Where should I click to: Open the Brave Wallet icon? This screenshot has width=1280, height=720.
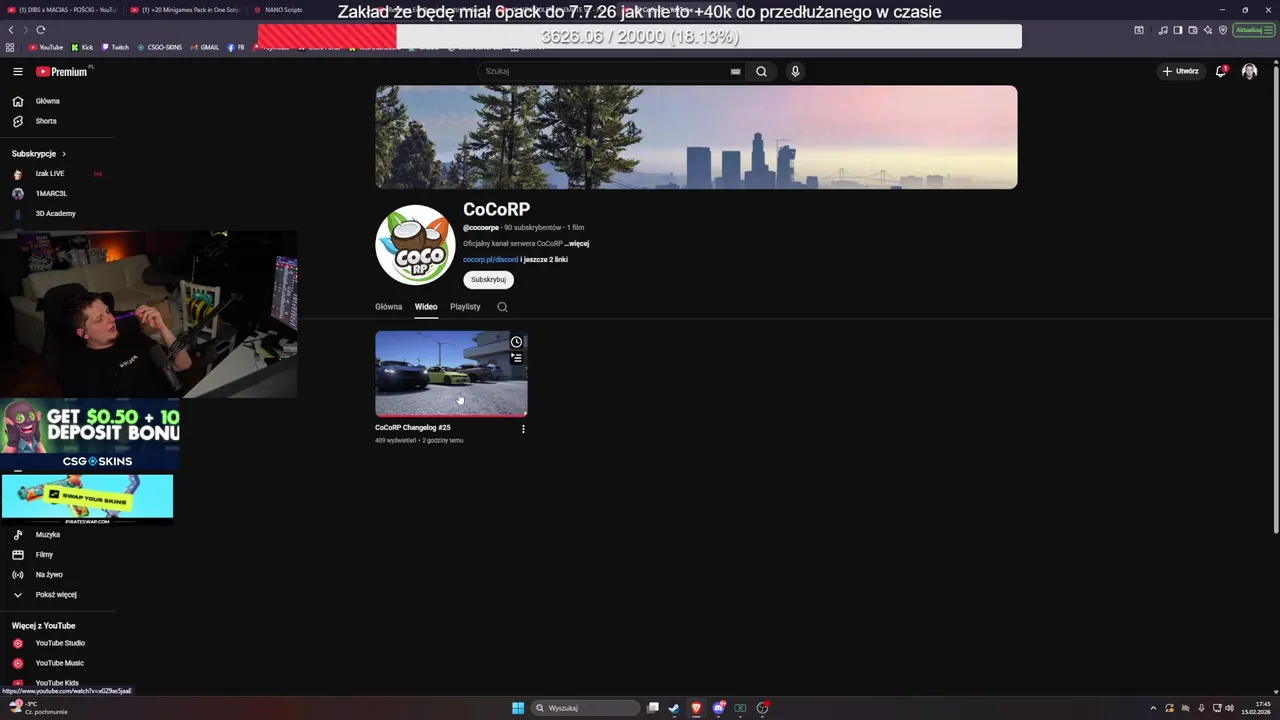click(1192, 30)
